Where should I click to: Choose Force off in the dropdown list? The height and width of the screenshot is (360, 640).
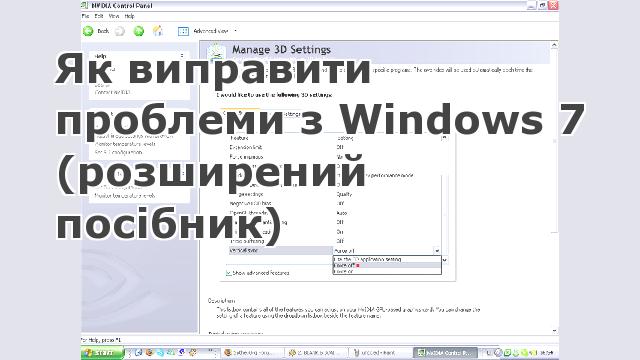tap(387, 265)
